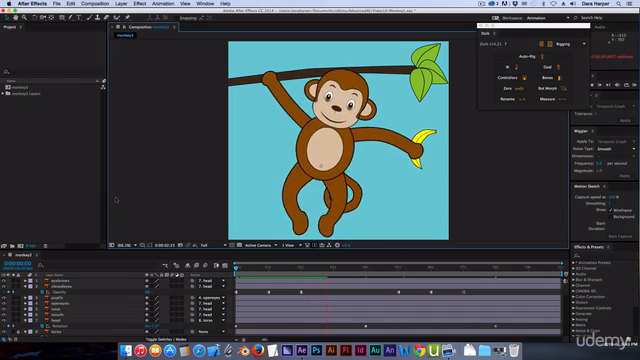The width and height of the screenshot is (640, 360).
Task: Toggle the Opacity stopwatch on closedeyes
Action: [x=42, y=292]
